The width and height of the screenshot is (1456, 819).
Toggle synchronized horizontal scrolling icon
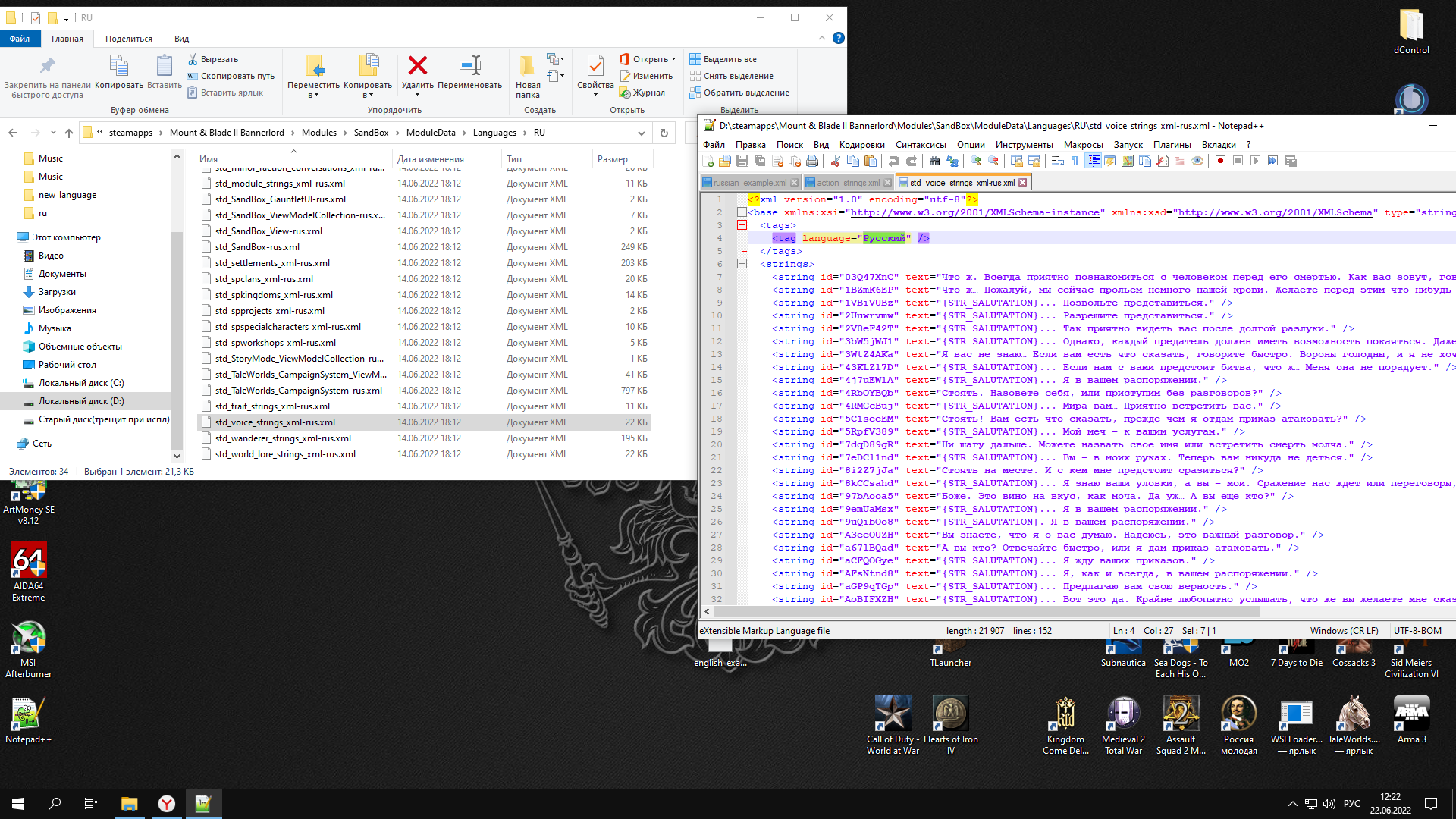[1034, 161]
